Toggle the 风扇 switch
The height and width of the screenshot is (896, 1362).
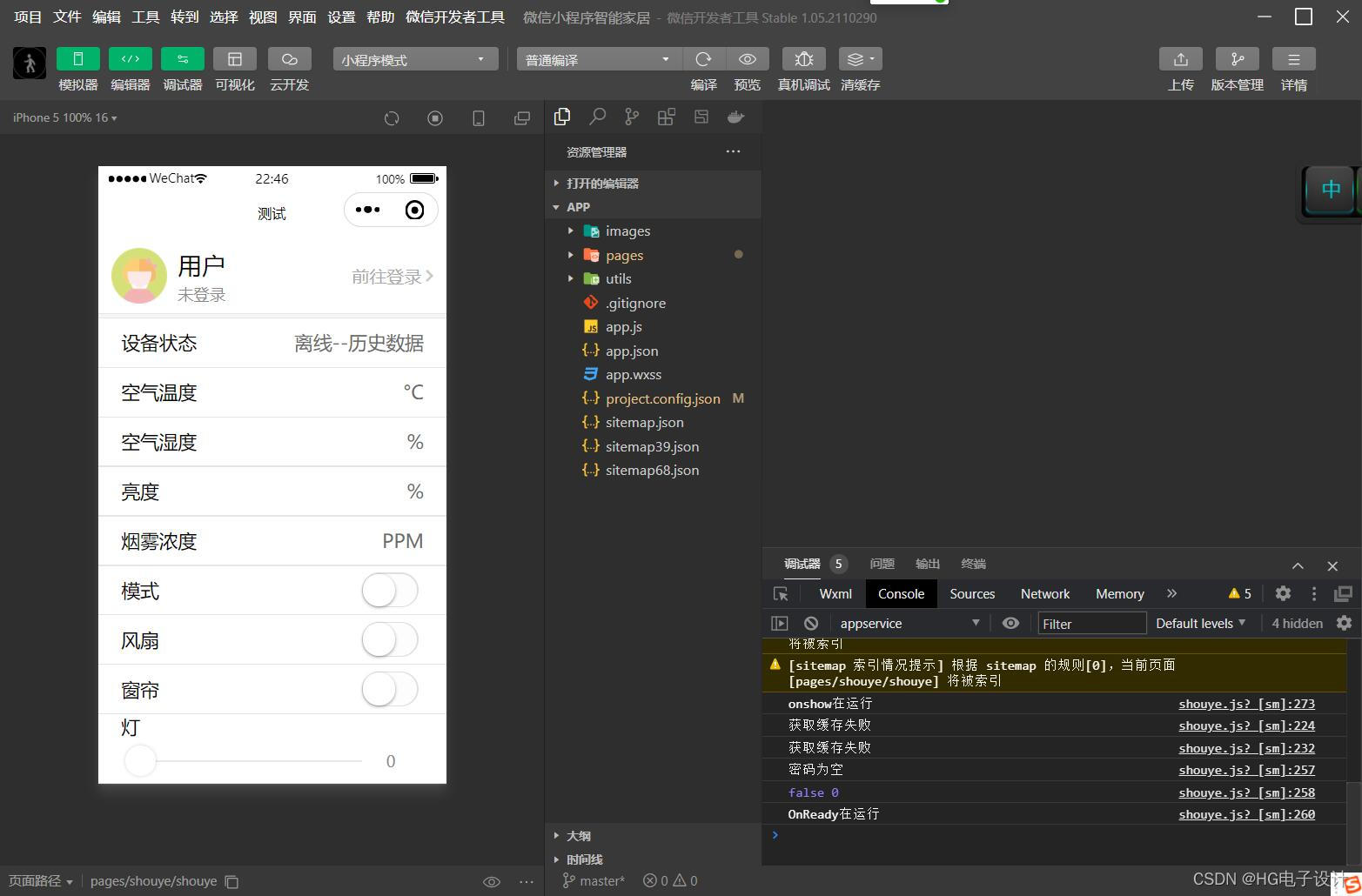pyautogui.click(x=390, y=640)
